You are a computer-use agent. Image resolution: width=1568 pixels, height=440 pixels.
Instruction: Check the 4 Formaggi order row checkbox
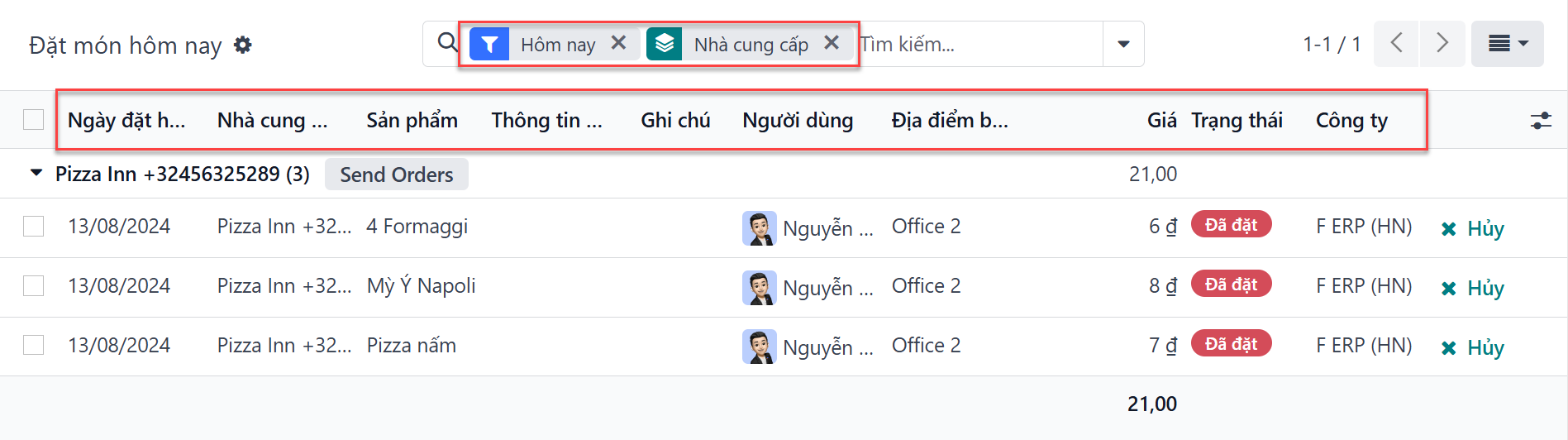(x=34, y=227)
